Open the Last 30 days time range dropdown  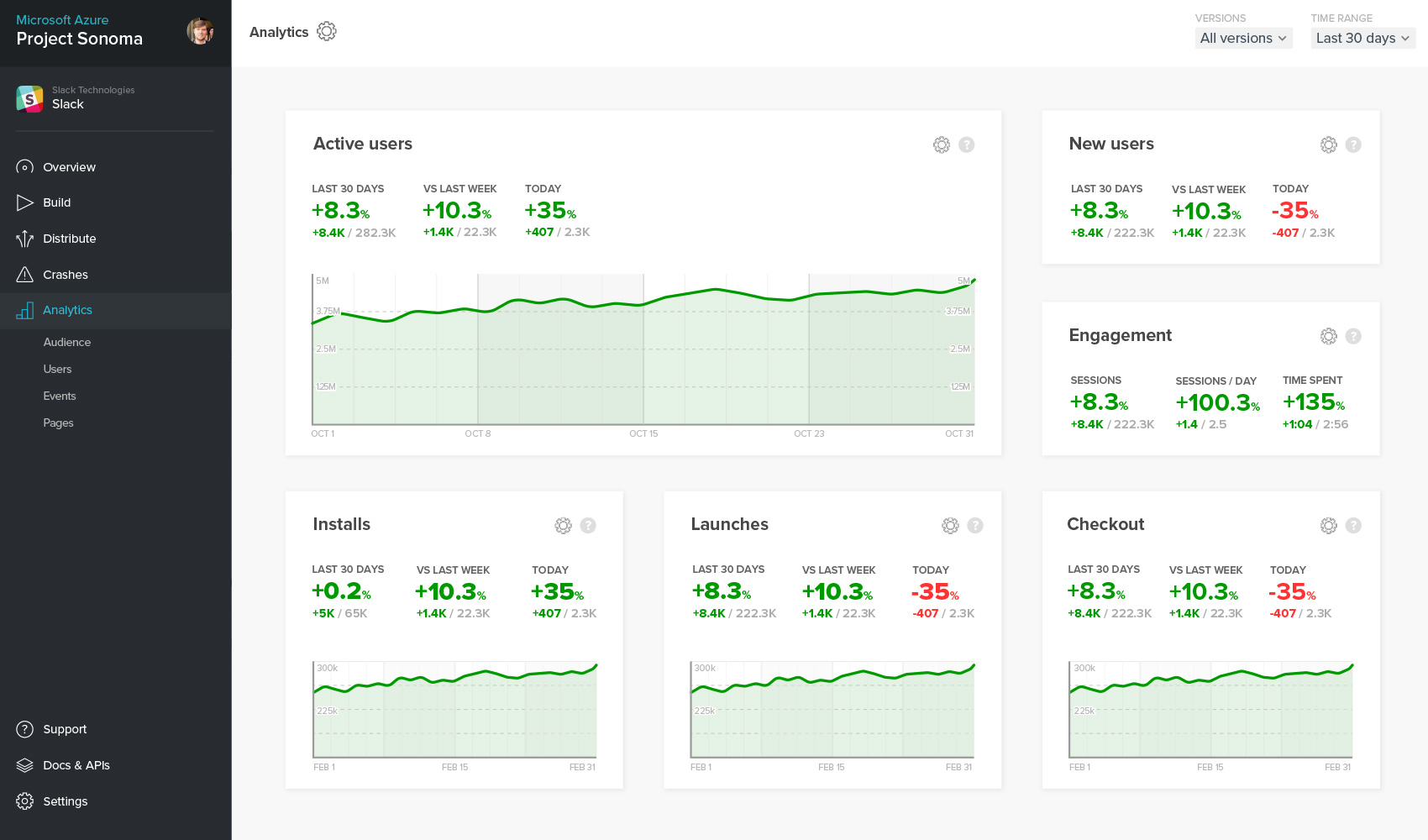click(x=1362, y=38)
